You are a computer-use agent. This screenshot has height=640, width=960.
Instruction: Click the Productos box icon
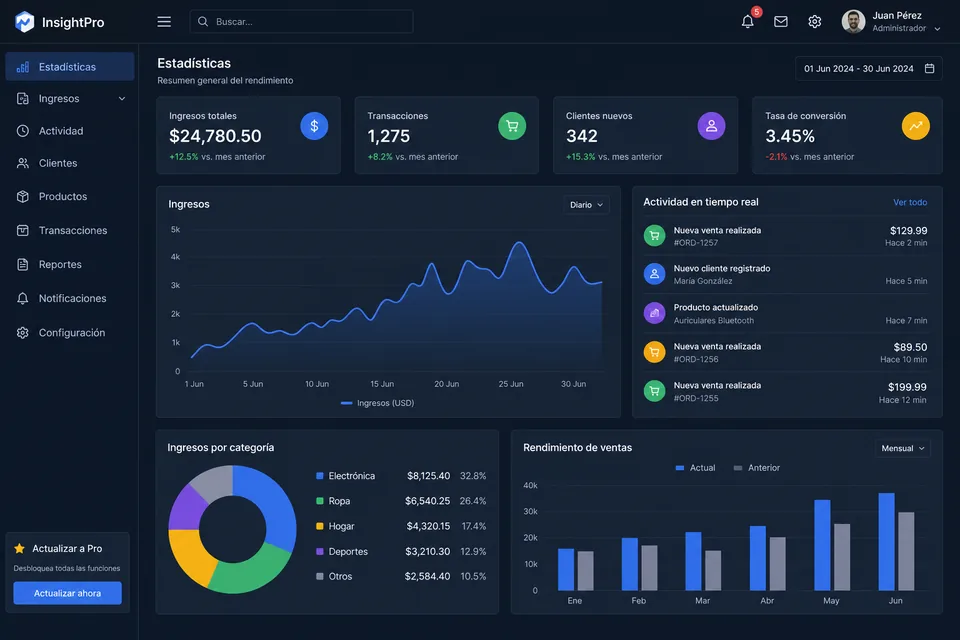point(23,197)
